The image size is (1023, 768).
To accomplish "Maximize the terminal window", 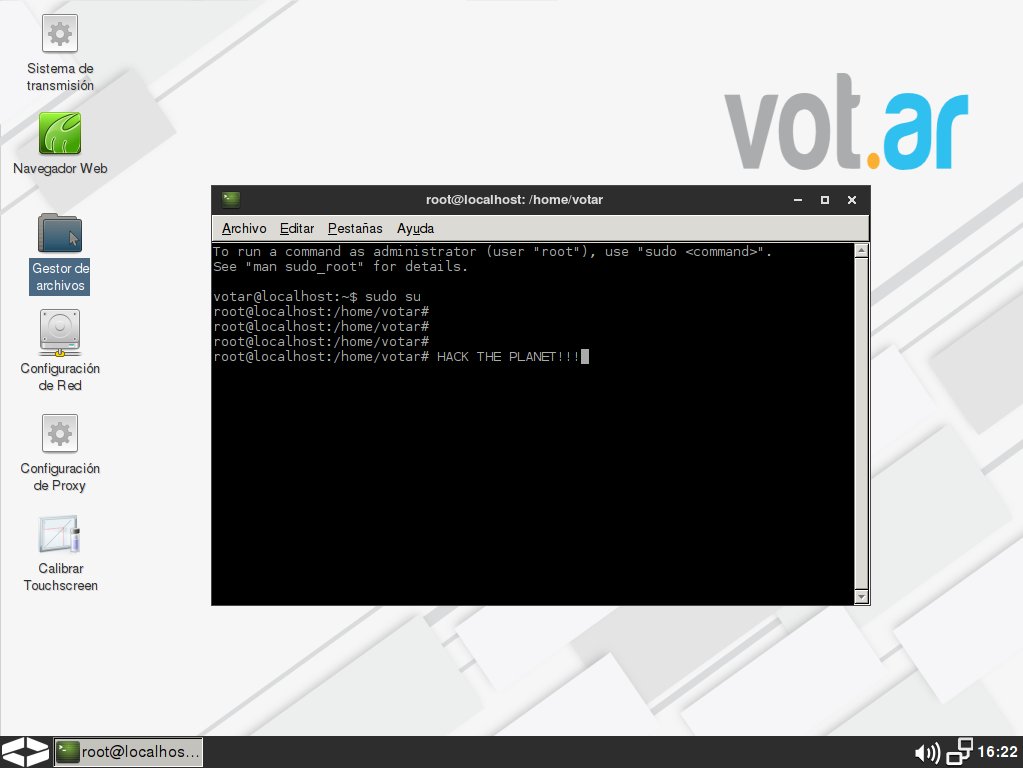I will click(825, 200).
